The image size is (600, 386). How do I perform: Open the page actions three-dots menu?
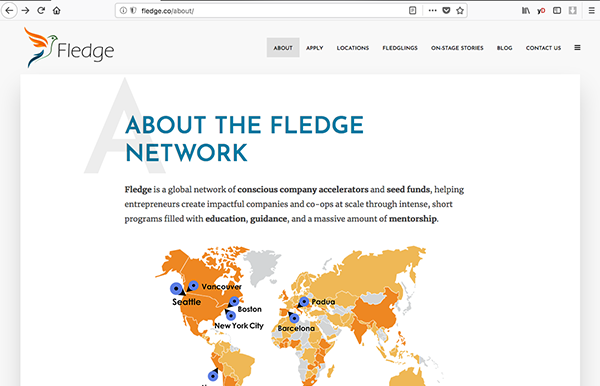tap(432, 11)
